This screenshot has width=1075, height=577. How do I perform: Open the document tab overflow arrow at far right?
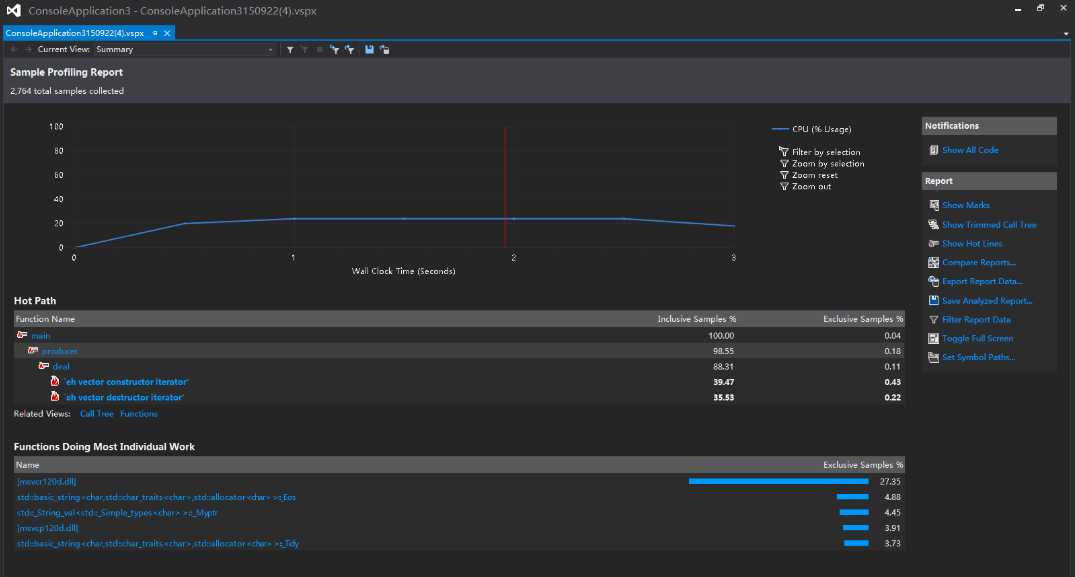click(1065, 33)
